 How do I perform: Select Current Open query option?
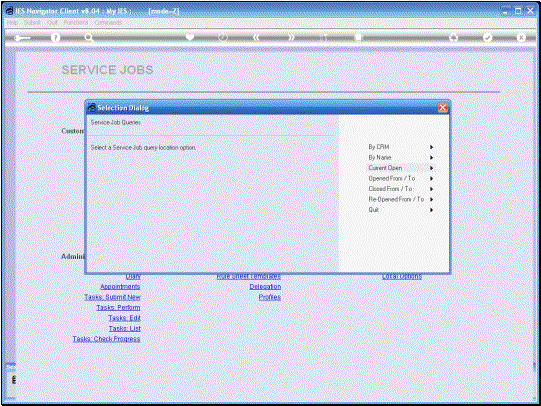click(x=385, y=168)
